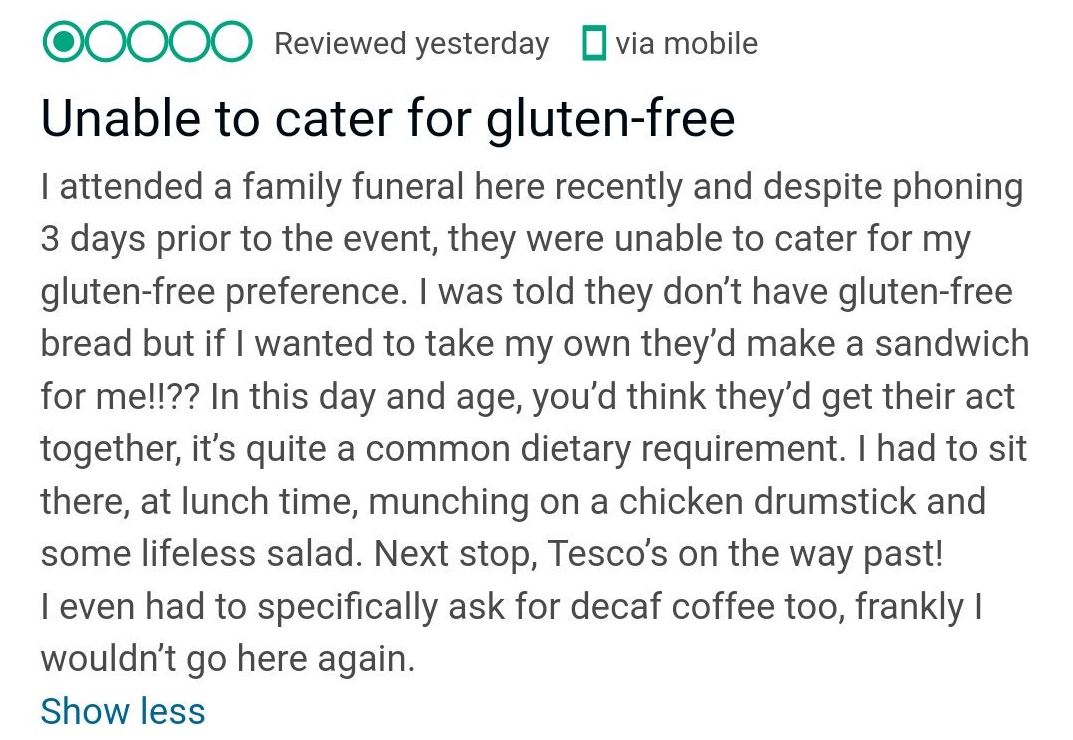1073x740 pixels.
Task: Click the phrase 'lifeless salad' in review
Action: [251, 553]
